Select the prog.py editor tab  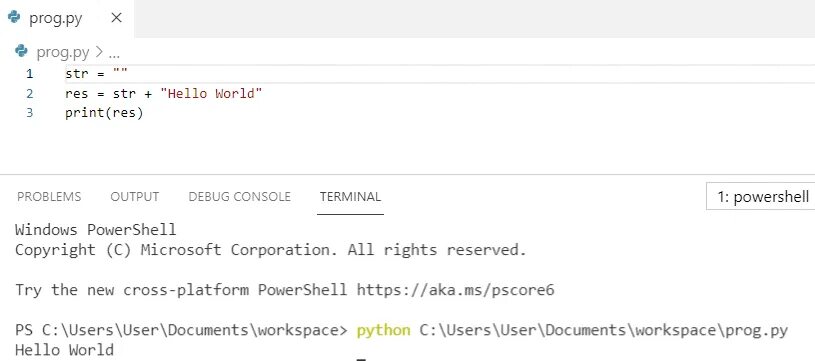pyautogui.click(x=67, y=19)
